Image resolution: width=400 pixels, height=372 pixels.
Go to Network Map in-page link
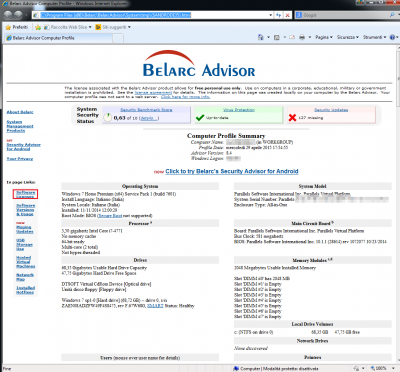point(25,277)
